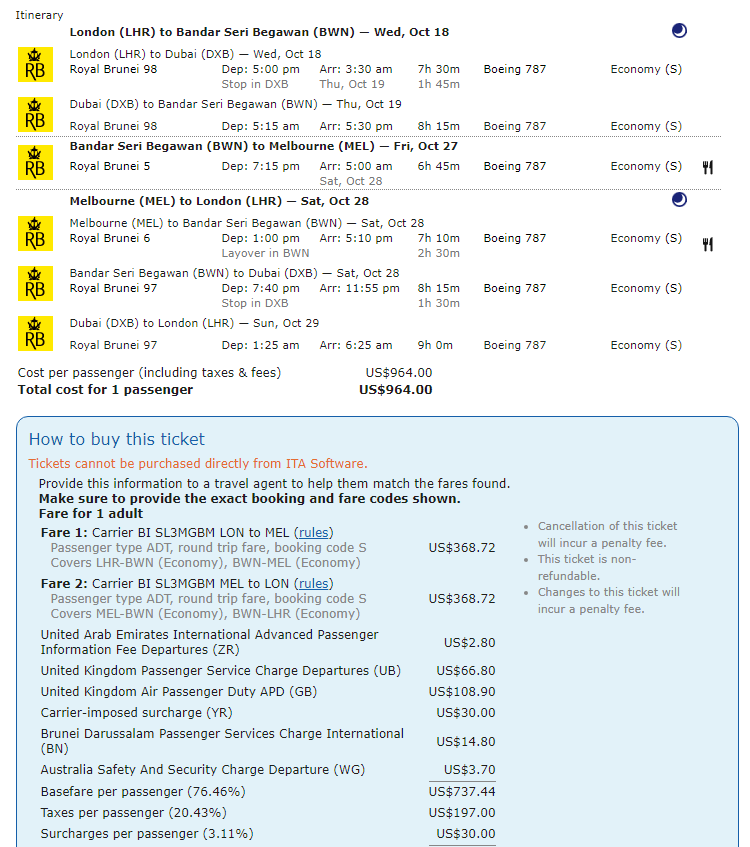Click 'Layover in BWN' text
The height and width of the screenshot is (847, 750).
point(265,253)
